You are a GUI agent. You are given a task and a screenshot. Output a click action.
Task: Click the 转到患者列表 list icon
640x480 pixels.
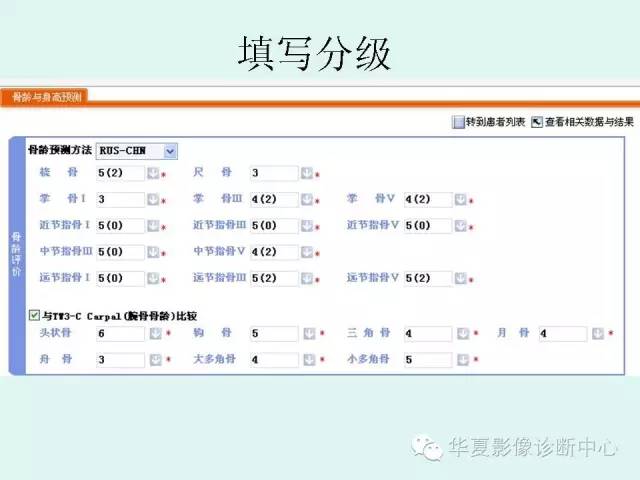point(458,122)
